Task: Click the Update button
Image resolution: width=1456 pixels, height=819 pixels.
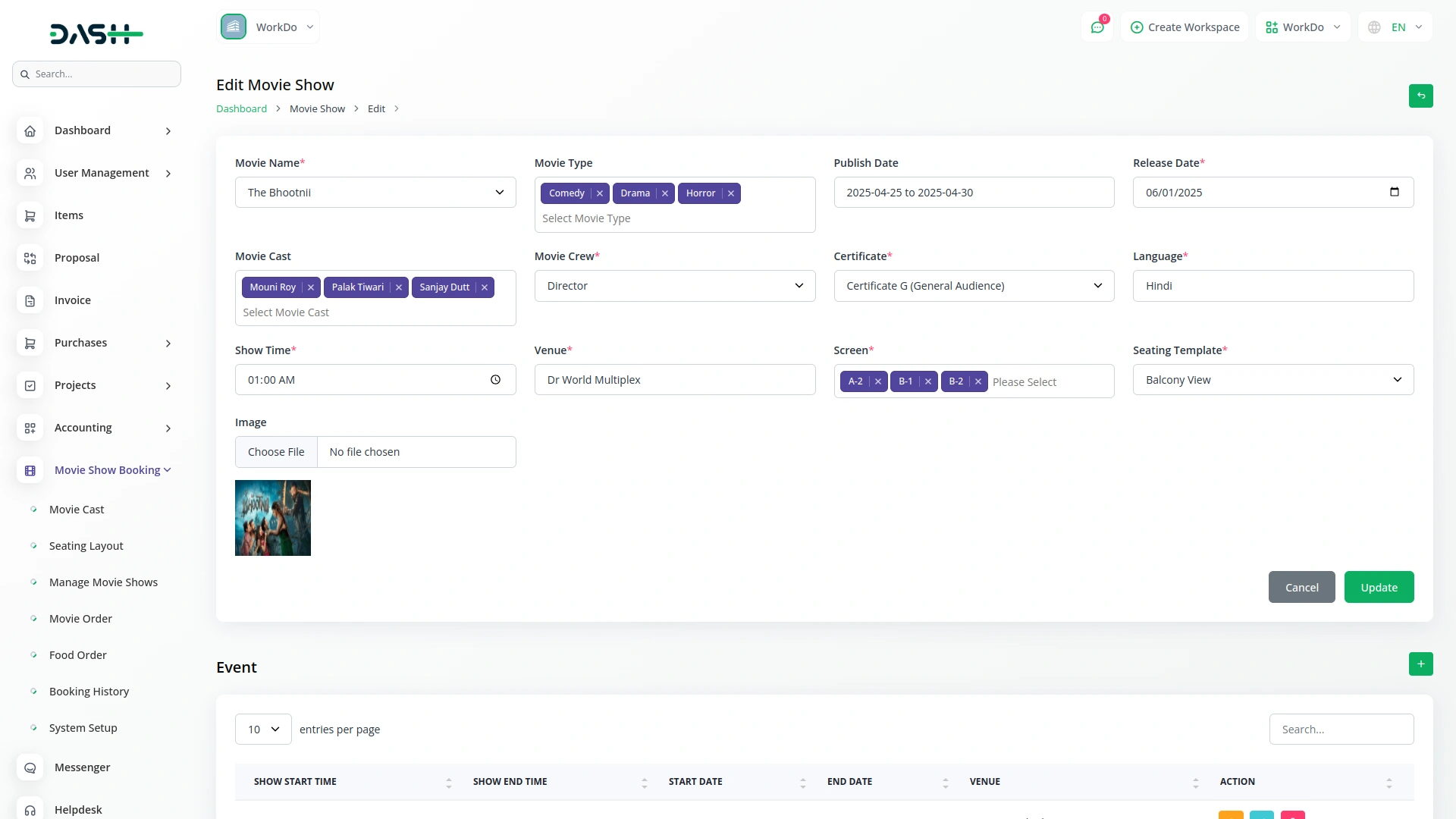Action: pos(1379,587)
